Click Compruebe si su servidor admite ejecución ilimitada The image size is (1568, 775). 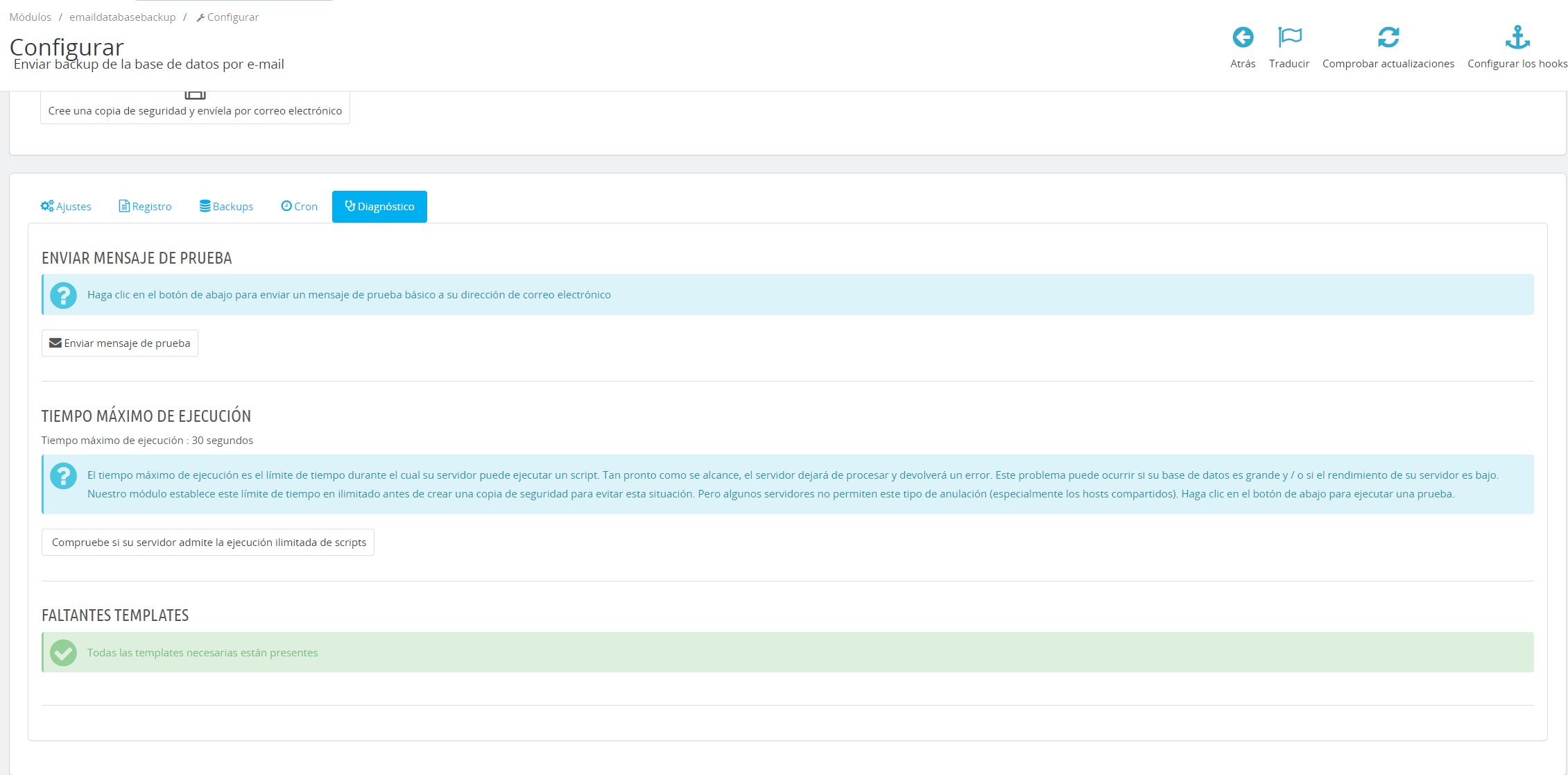[x=208, y=543]
